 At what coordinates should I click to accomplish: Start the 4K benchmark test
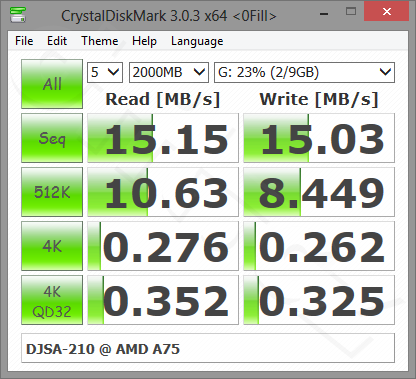(x=52, y=246)
